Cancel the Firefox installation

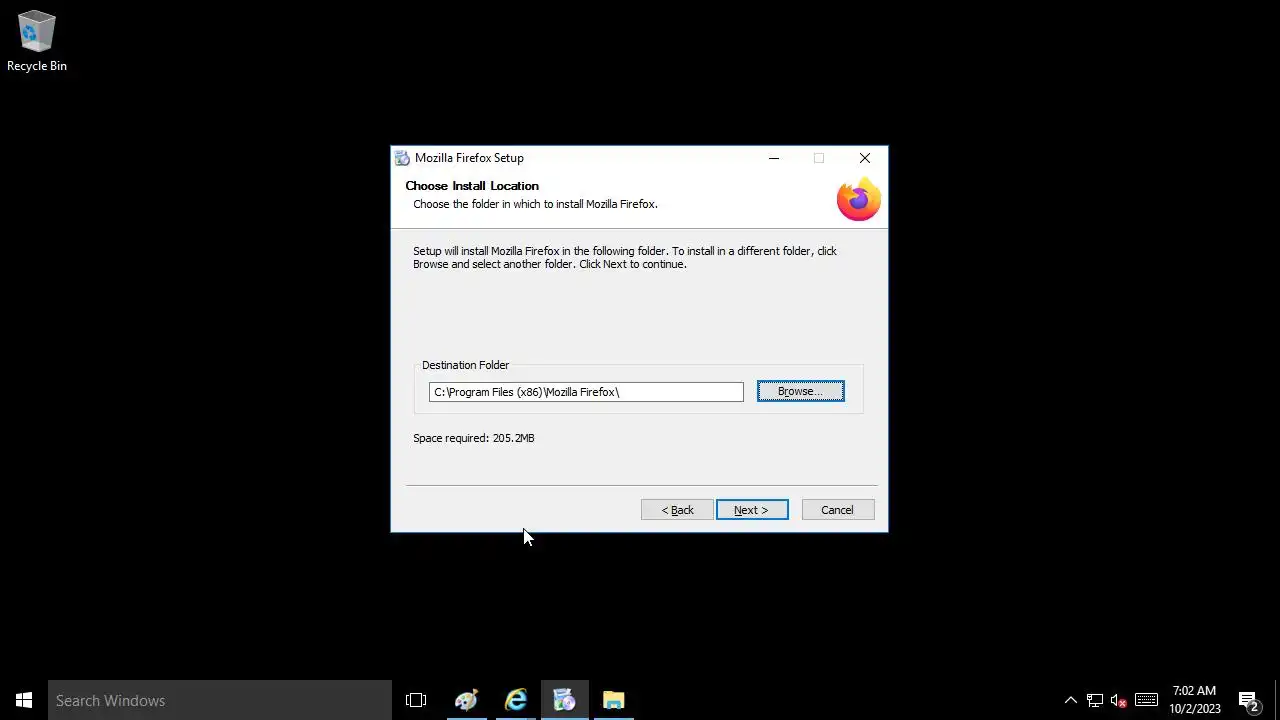point(838,510)
